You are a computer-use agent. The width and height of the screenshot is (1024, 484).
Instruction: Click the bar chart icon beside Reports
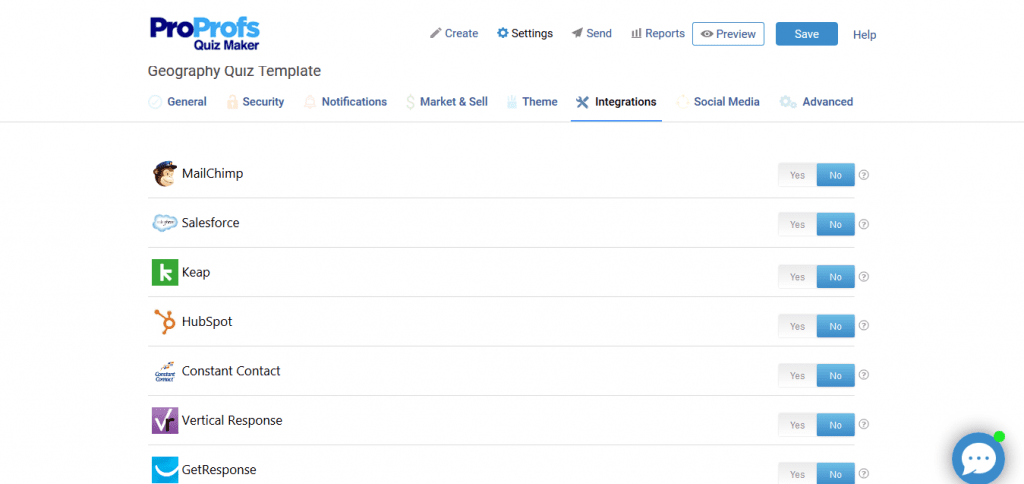[636, 33]
